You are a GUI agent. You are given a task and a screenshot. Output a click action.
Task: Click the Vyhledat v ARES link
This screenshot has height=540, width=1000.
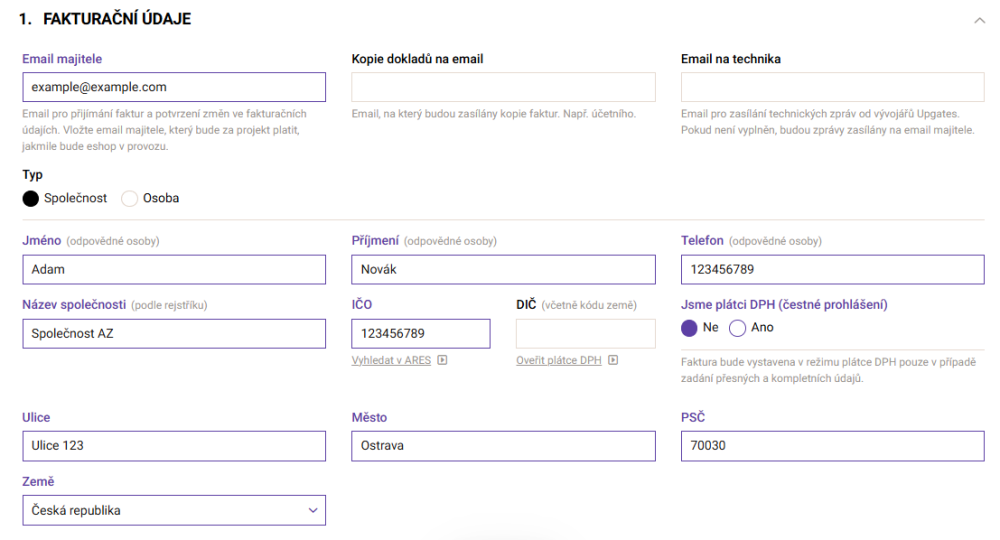point(391,360)
